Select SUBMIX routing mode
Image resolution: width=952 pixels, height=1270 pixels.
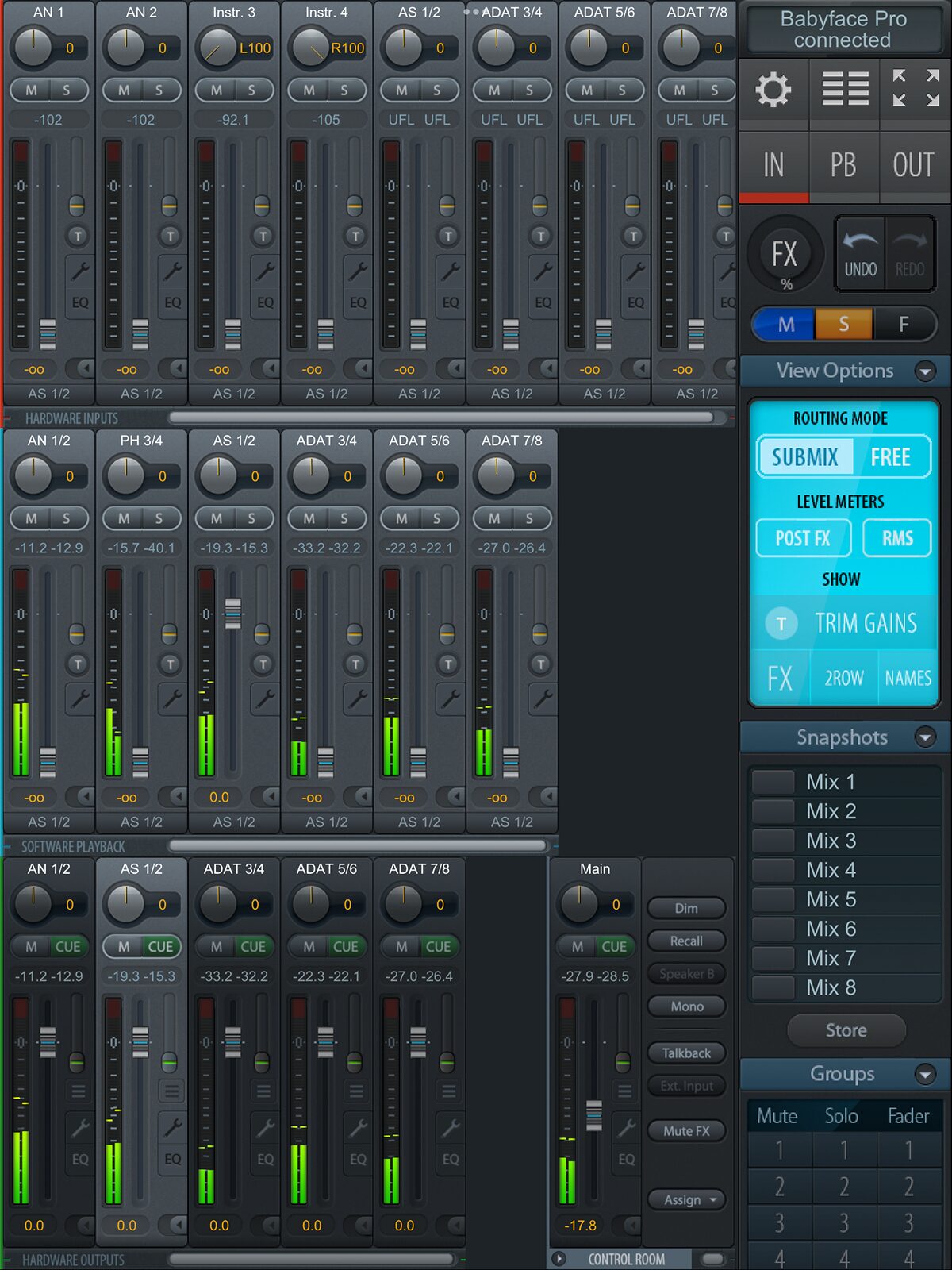[x=805, y=457]
